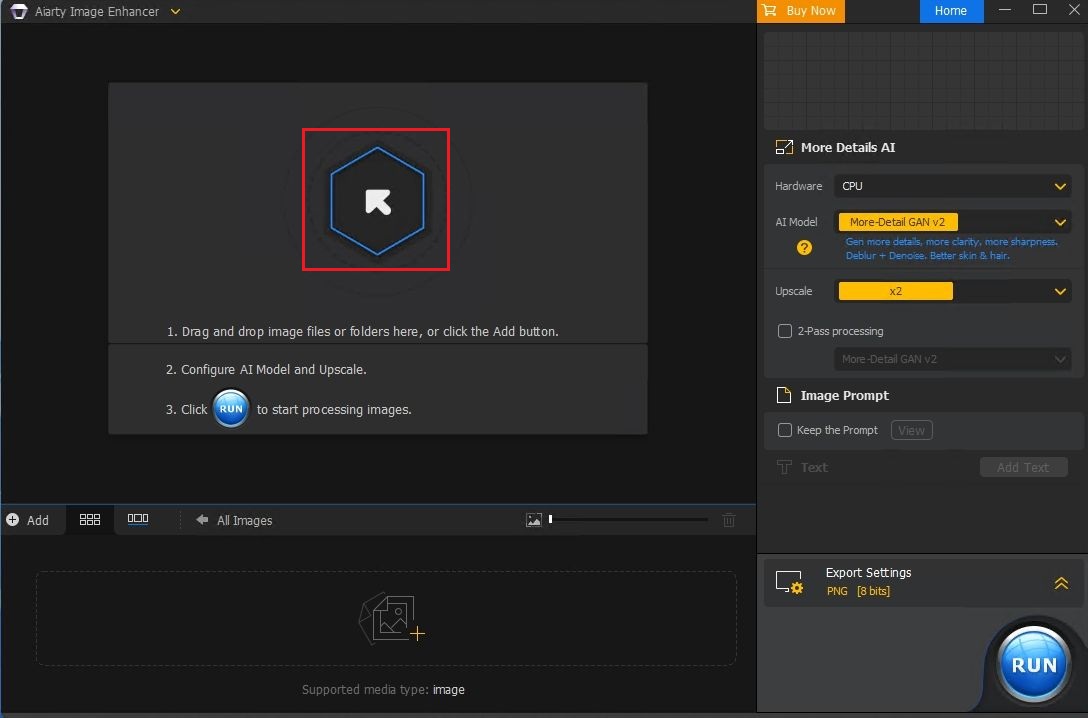
Task: Click the Image Prompt document icon
Action: point(783,395)
